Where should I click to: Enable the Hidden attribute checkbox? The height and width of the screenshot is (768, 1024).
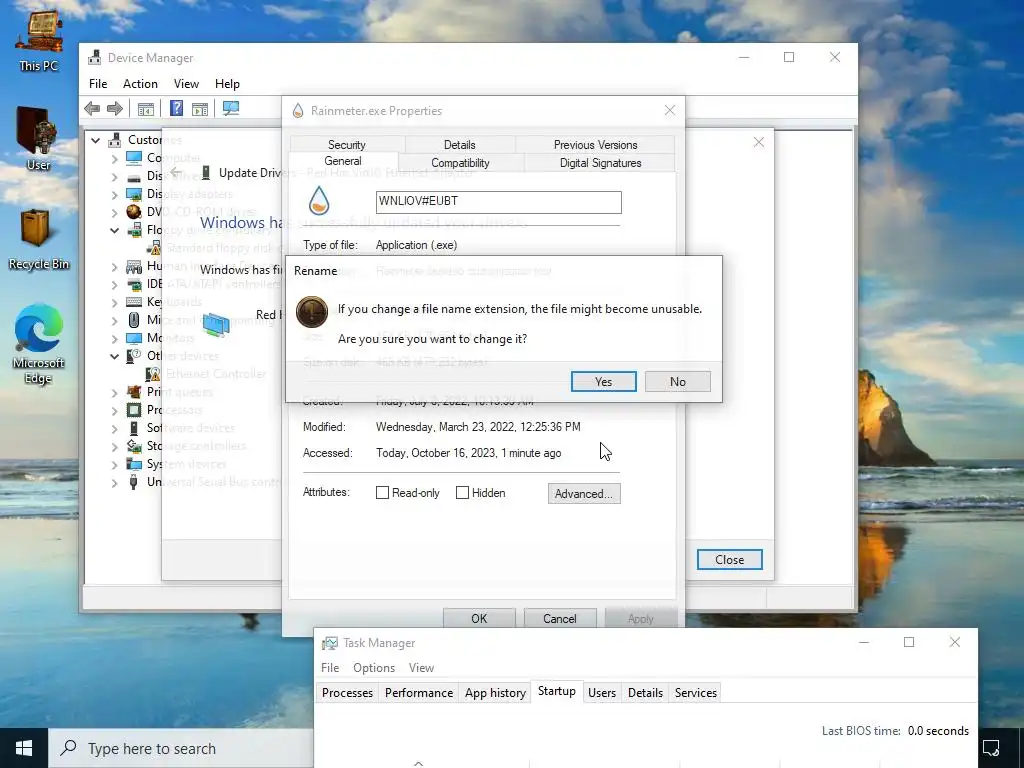(x=462, y=492)
